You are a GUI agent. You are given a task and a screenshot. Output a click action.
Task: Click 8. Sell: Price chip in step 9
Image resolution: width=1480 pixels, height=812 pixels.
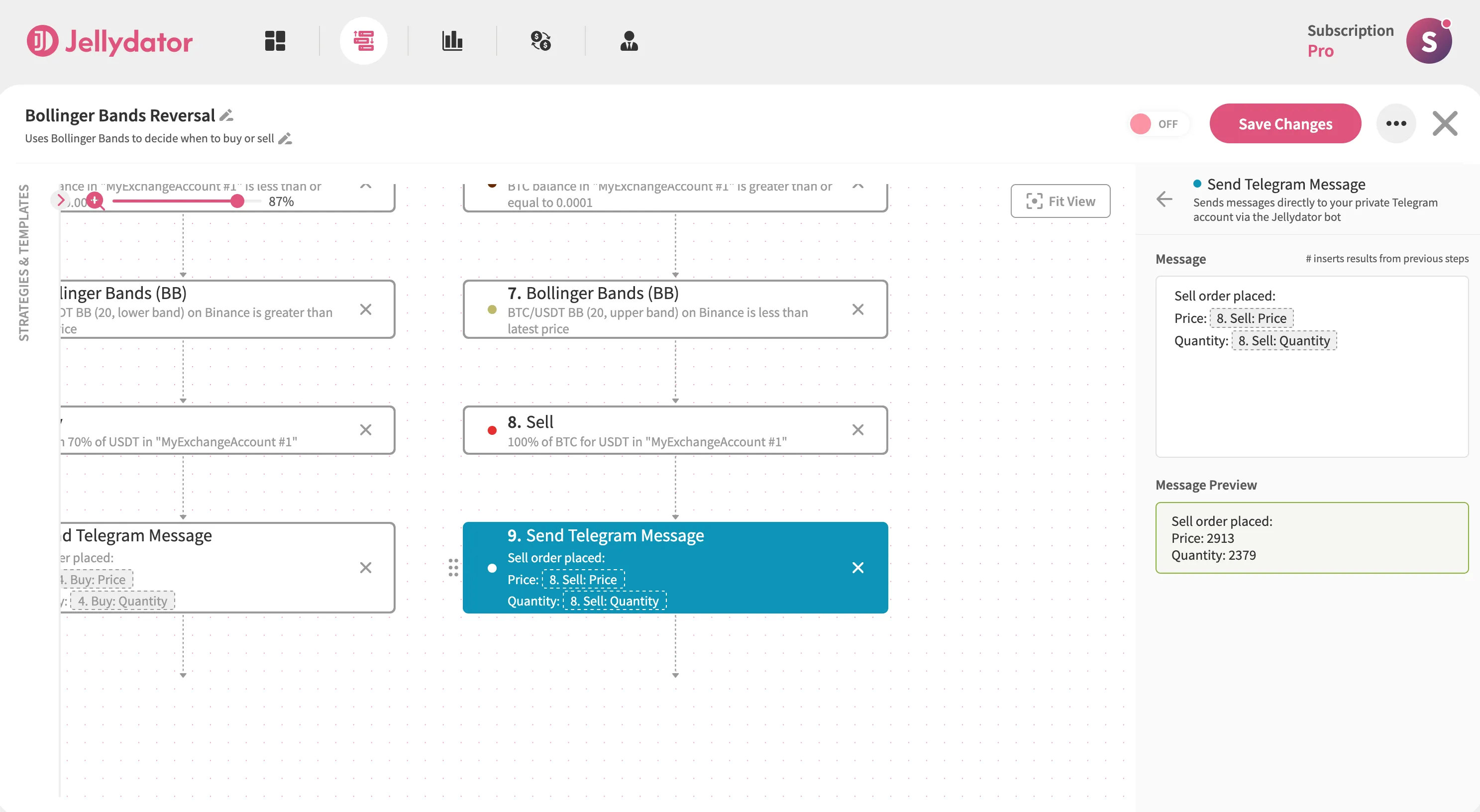[x=583, y=580]
